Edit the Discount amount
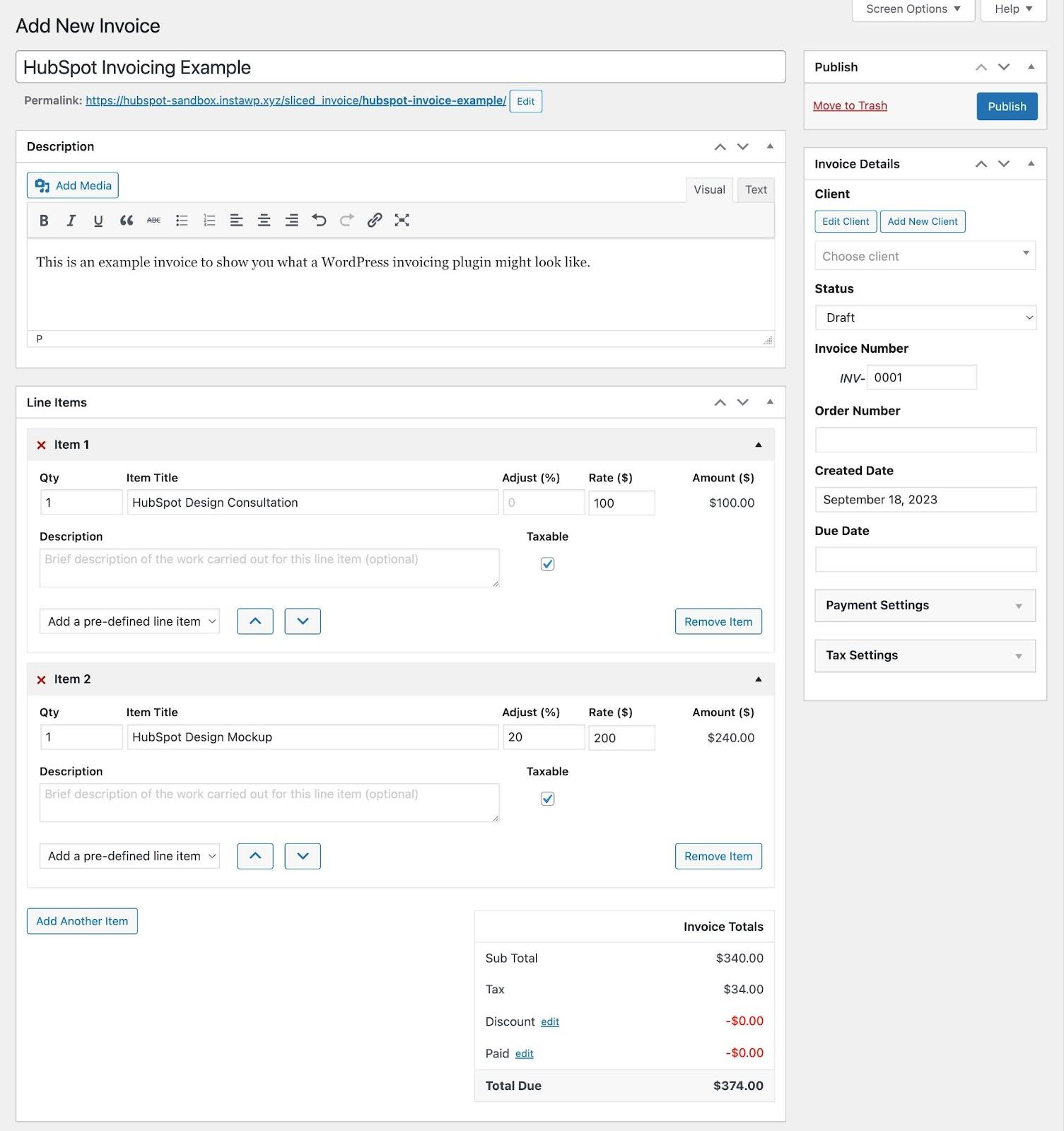The image size is (1064, 1131). point(550,1022)
